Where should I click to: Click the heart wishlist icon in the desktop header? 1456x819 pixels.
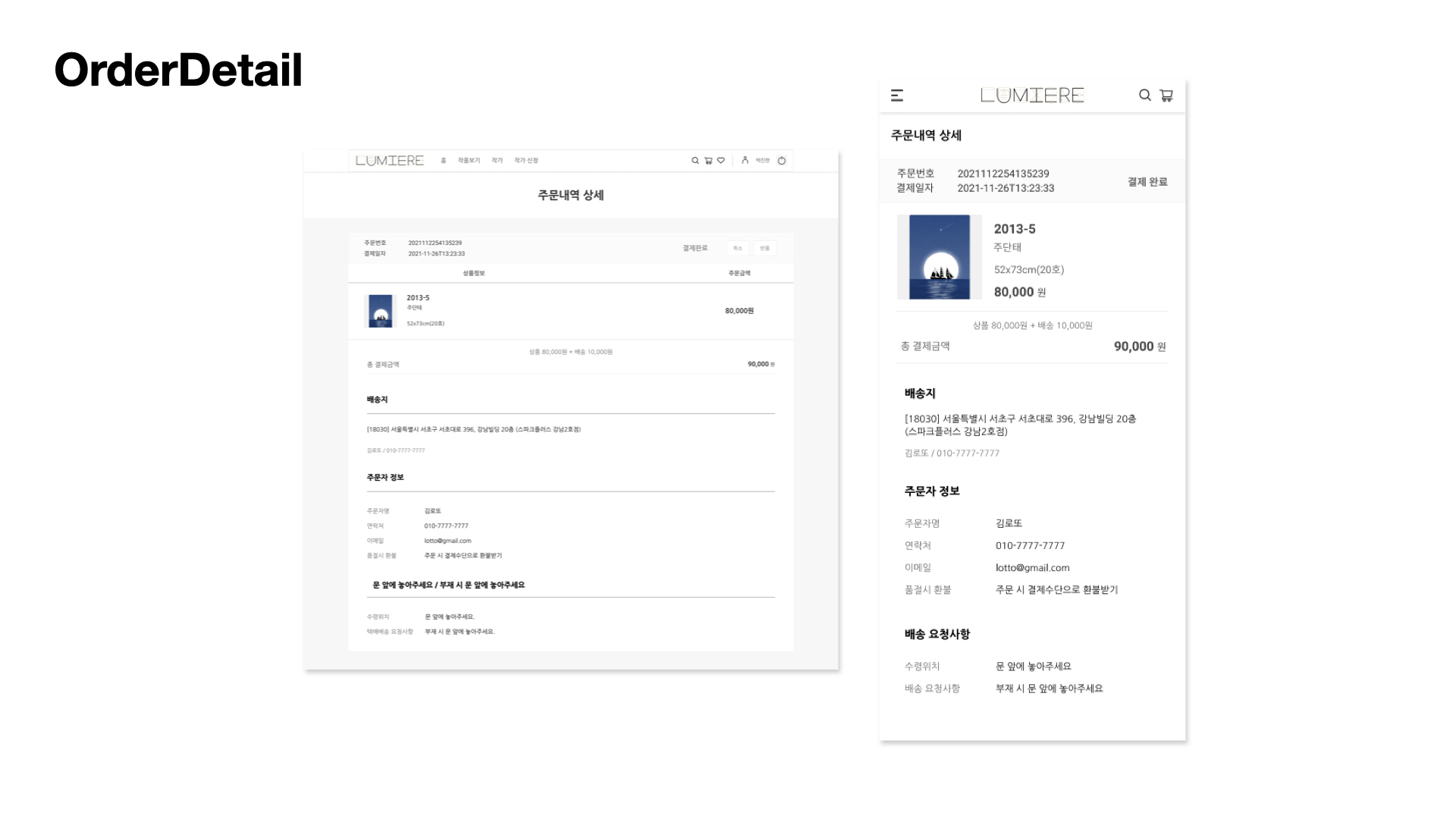(721, 161)
